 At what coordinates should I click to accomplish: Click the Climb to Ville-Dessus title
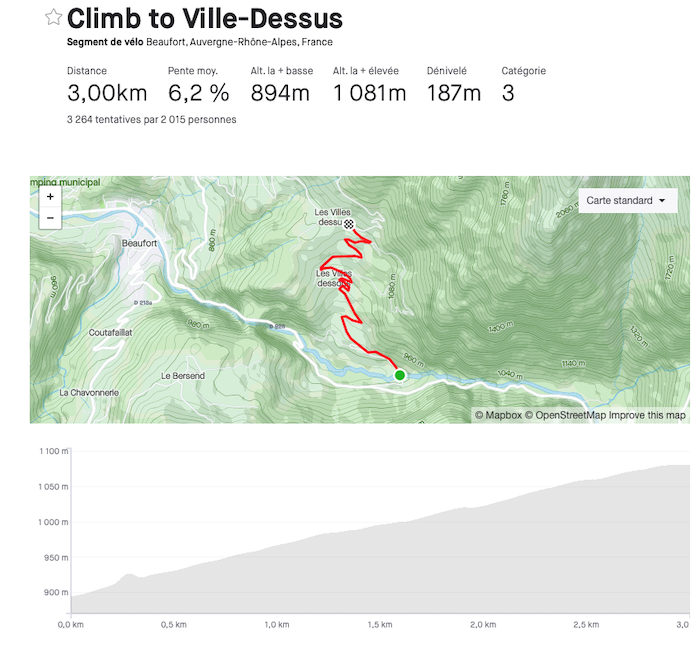pos(205,18)
